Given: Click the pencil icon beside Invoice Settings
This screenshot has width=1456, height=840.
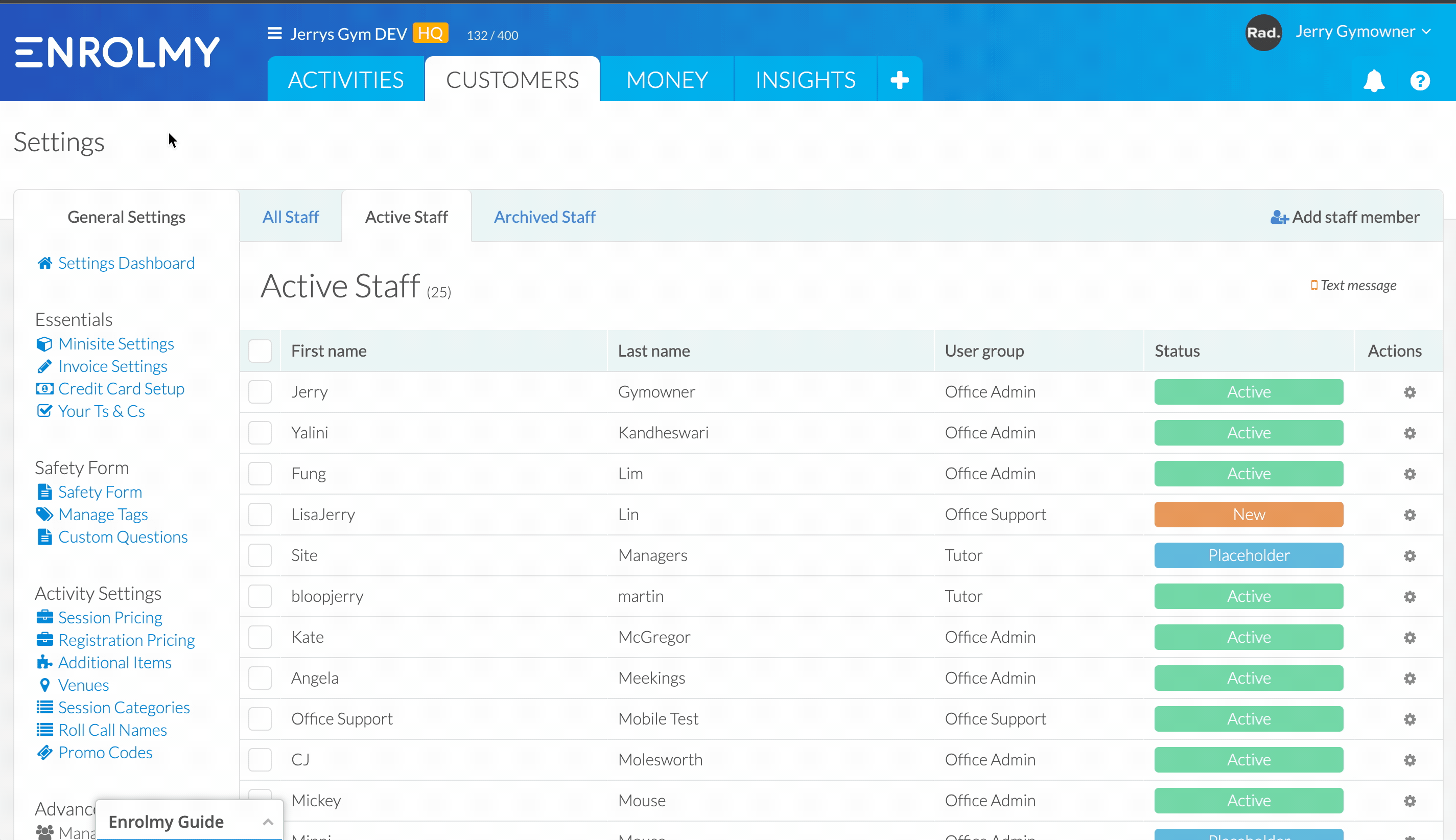Looking at the screenshot, I should point(44,366).
